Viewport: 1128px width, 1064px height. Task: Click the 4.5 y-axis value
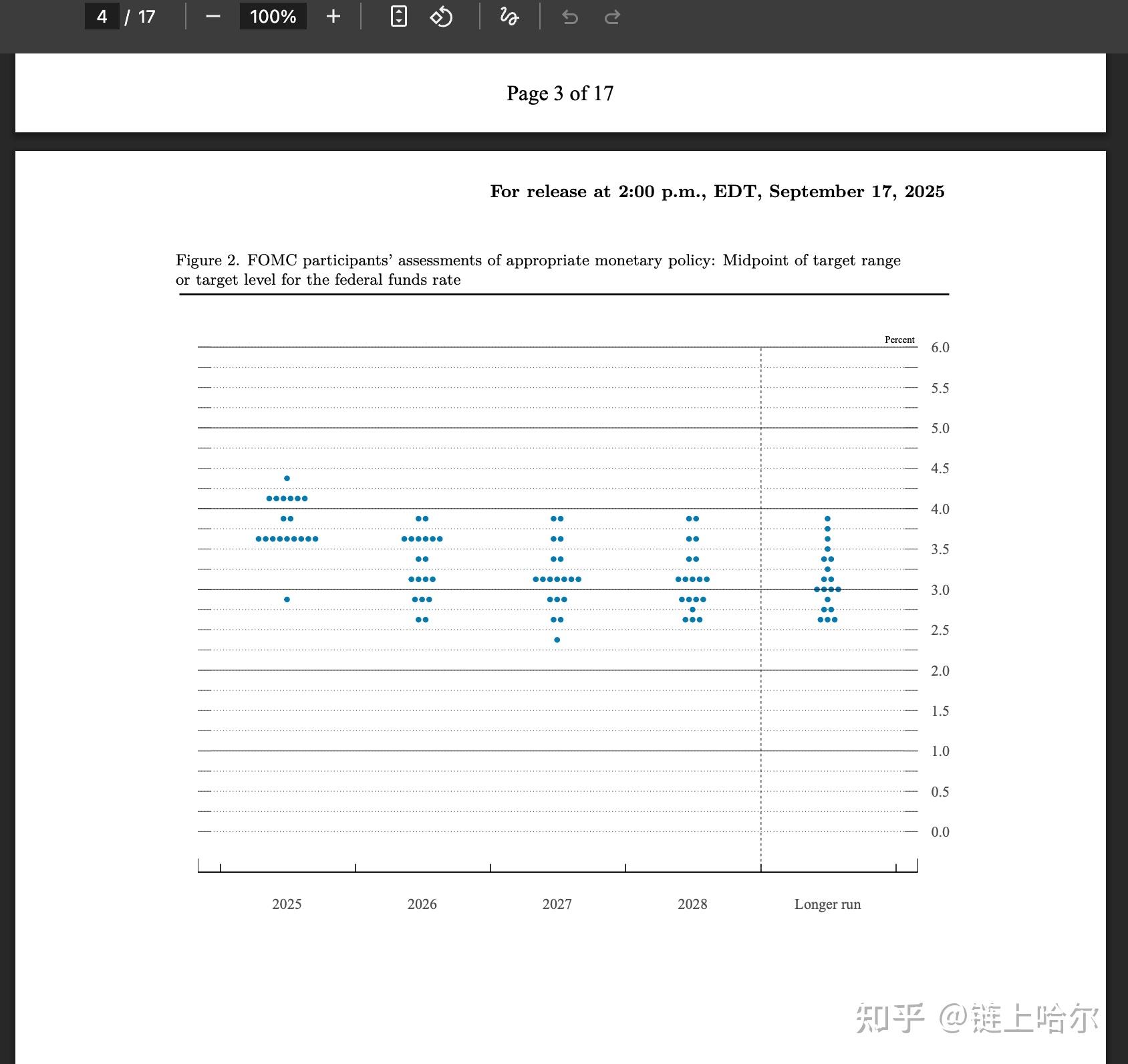click(x=940, y=469)
